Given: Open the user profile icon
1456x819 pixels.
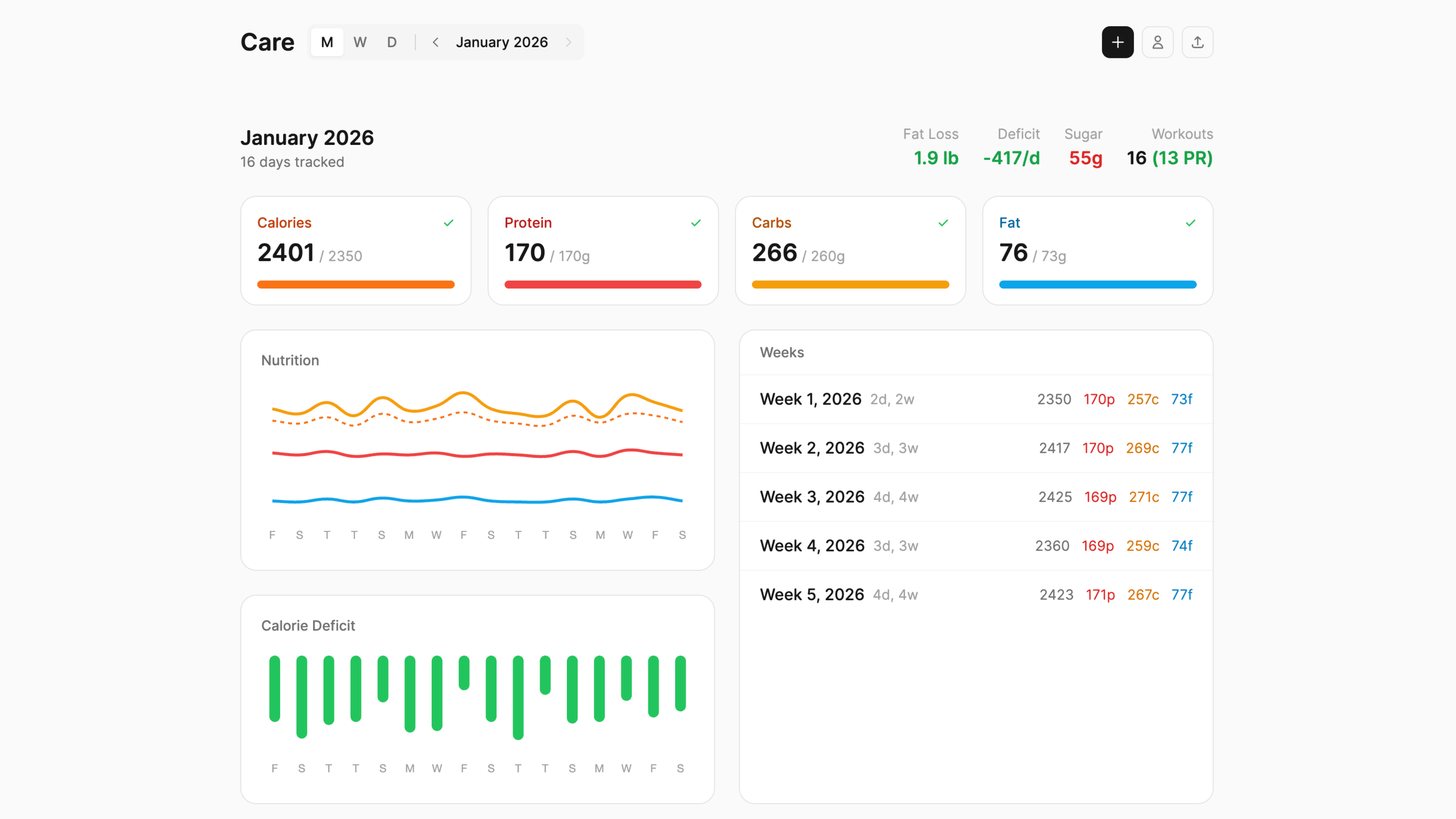Looking at the screenshot, I should tap(1158, 42).
